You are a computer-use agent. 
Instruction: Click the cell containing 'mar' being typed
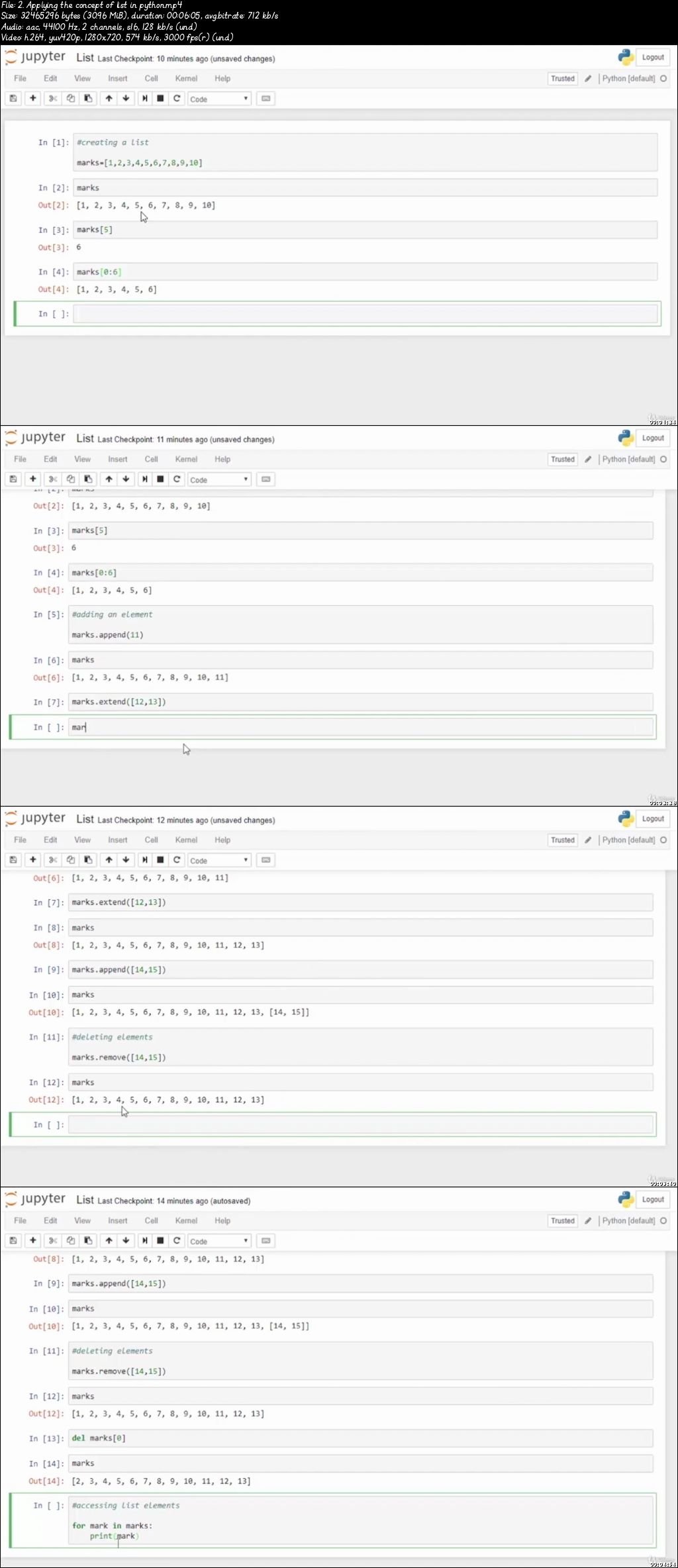[x=361, y=727]
